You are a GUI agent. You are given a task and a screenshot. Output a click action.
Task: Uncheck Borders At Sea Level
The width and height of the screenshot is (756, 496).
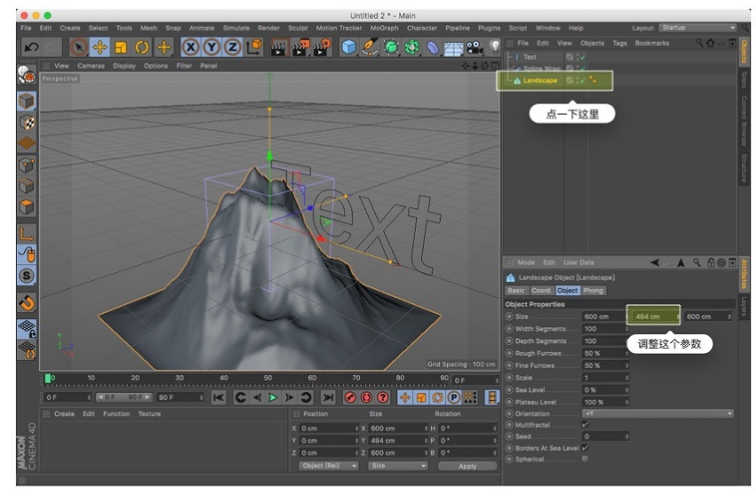[x=585, y=448]
